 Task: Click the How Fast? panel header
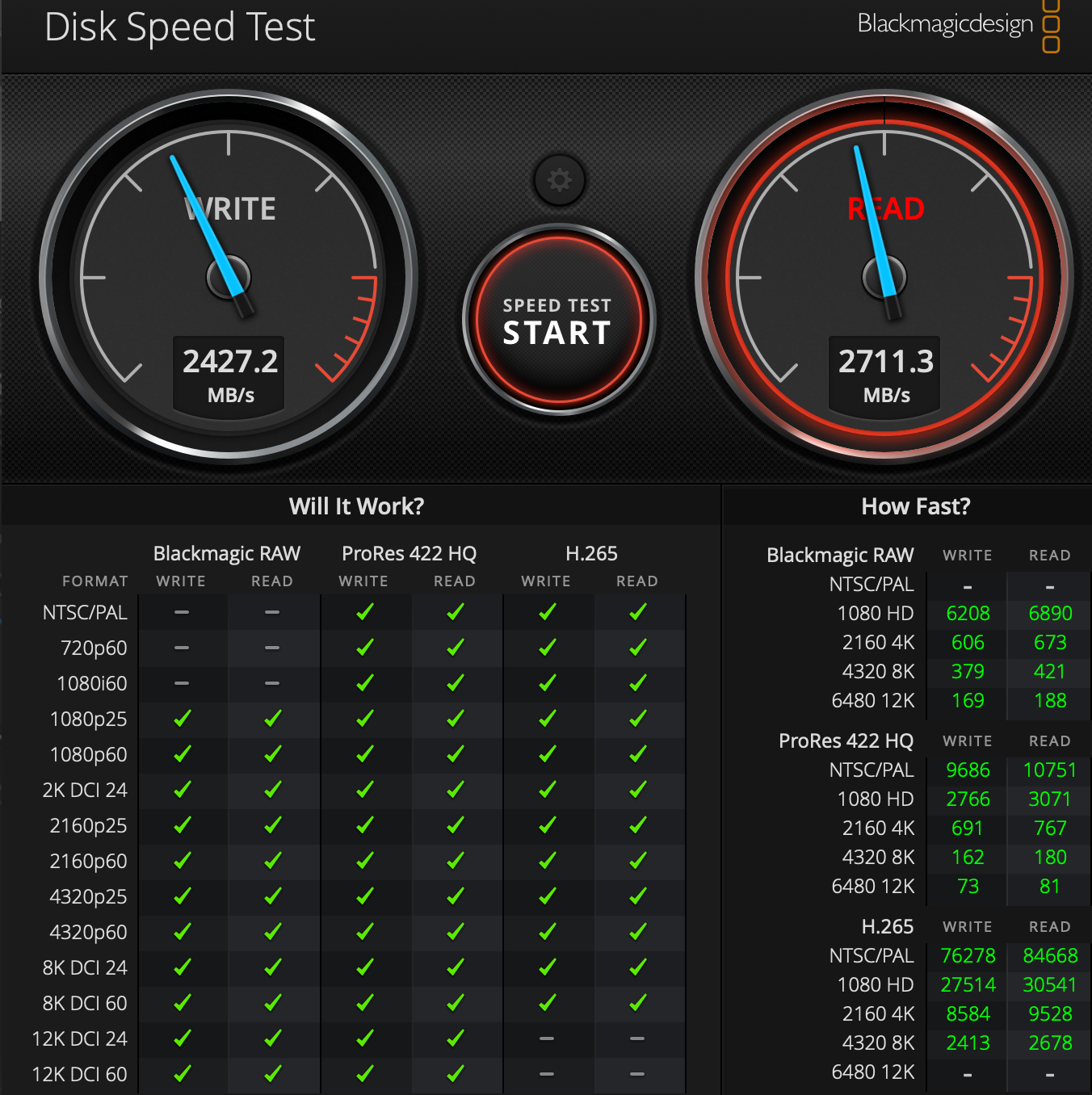[916, 506]
